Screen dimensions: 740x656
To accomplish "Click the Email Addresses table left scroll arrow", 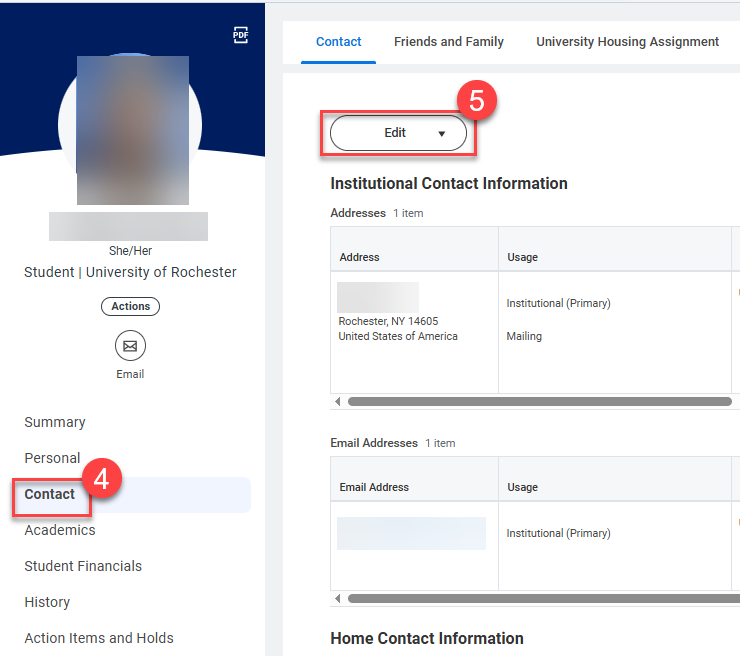I will tap(337, 598).
